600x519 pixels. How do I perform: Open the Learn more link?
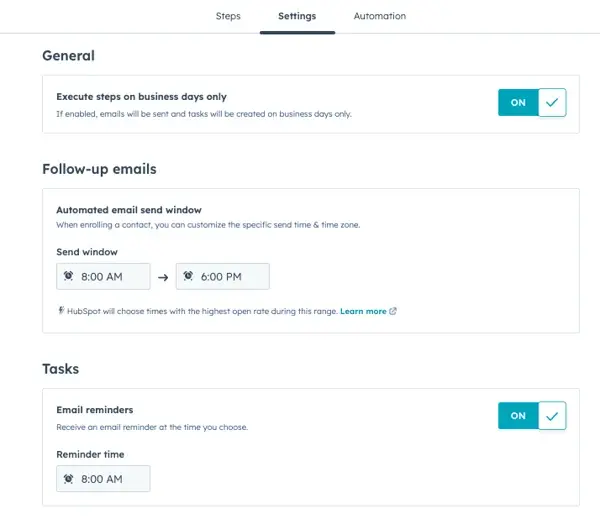(x=363, y=311)
